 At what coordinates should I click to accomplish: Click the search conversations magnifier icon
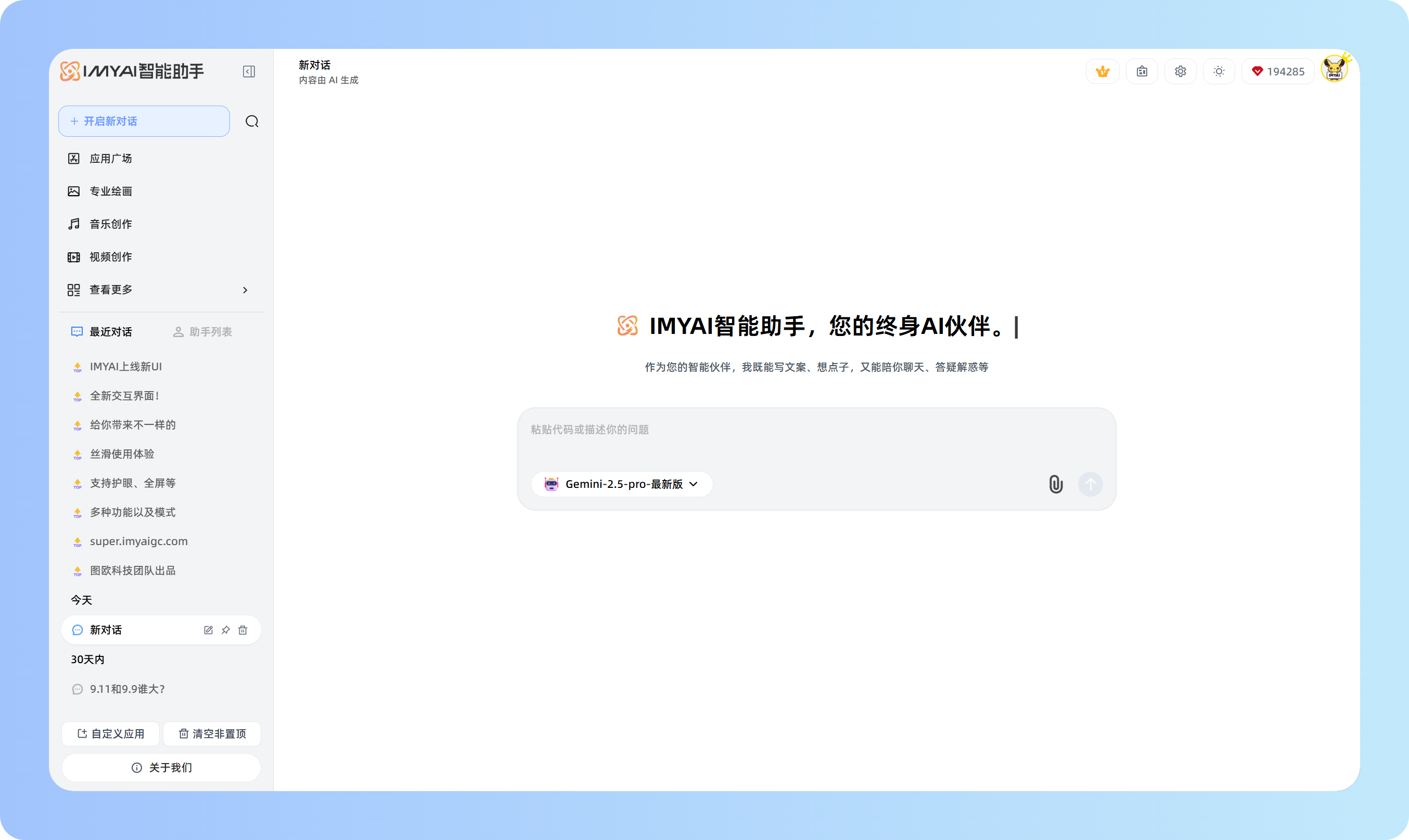(x=252, y=121)
